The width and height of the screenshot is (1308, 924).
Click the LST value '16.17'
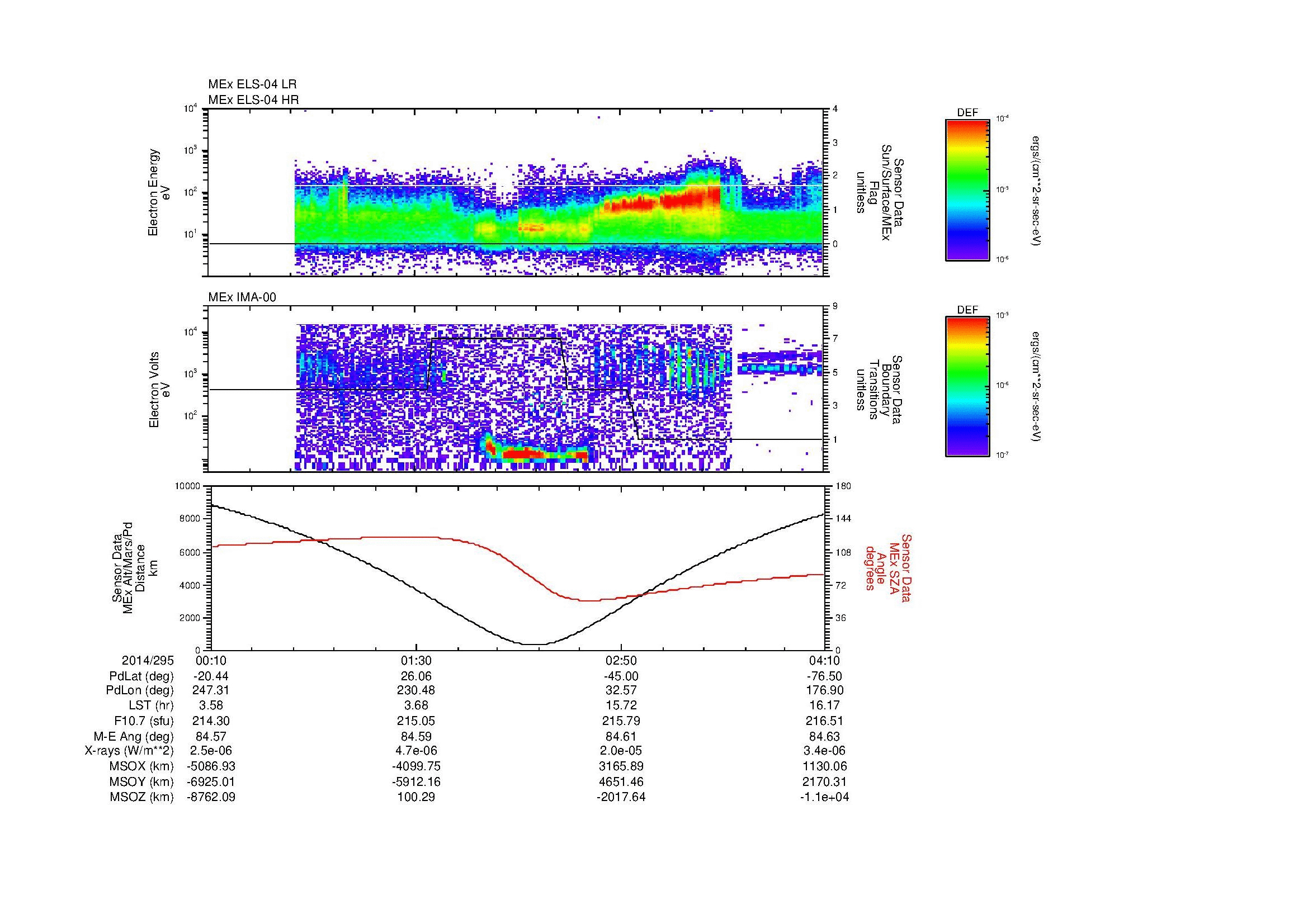coord(824,706)
